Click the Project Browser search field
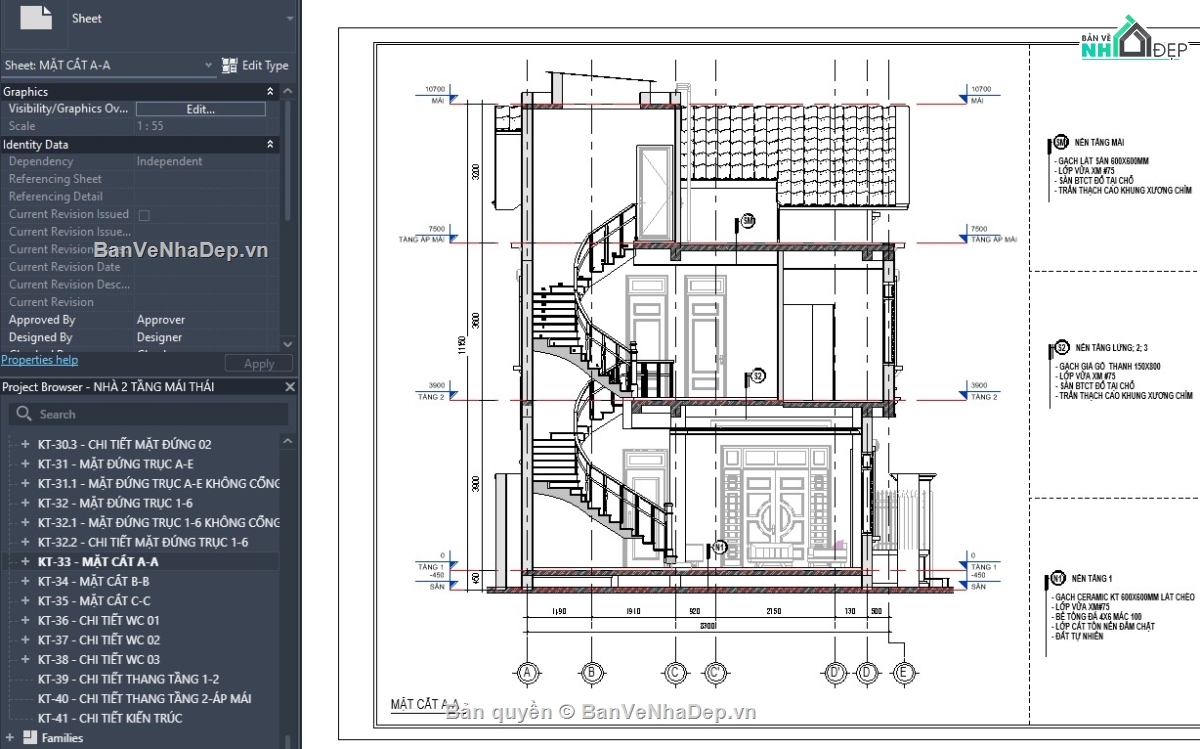Image resolution: width=1200 pixels, height=749 pixels. pyautogui.click(x=148, y=414)
